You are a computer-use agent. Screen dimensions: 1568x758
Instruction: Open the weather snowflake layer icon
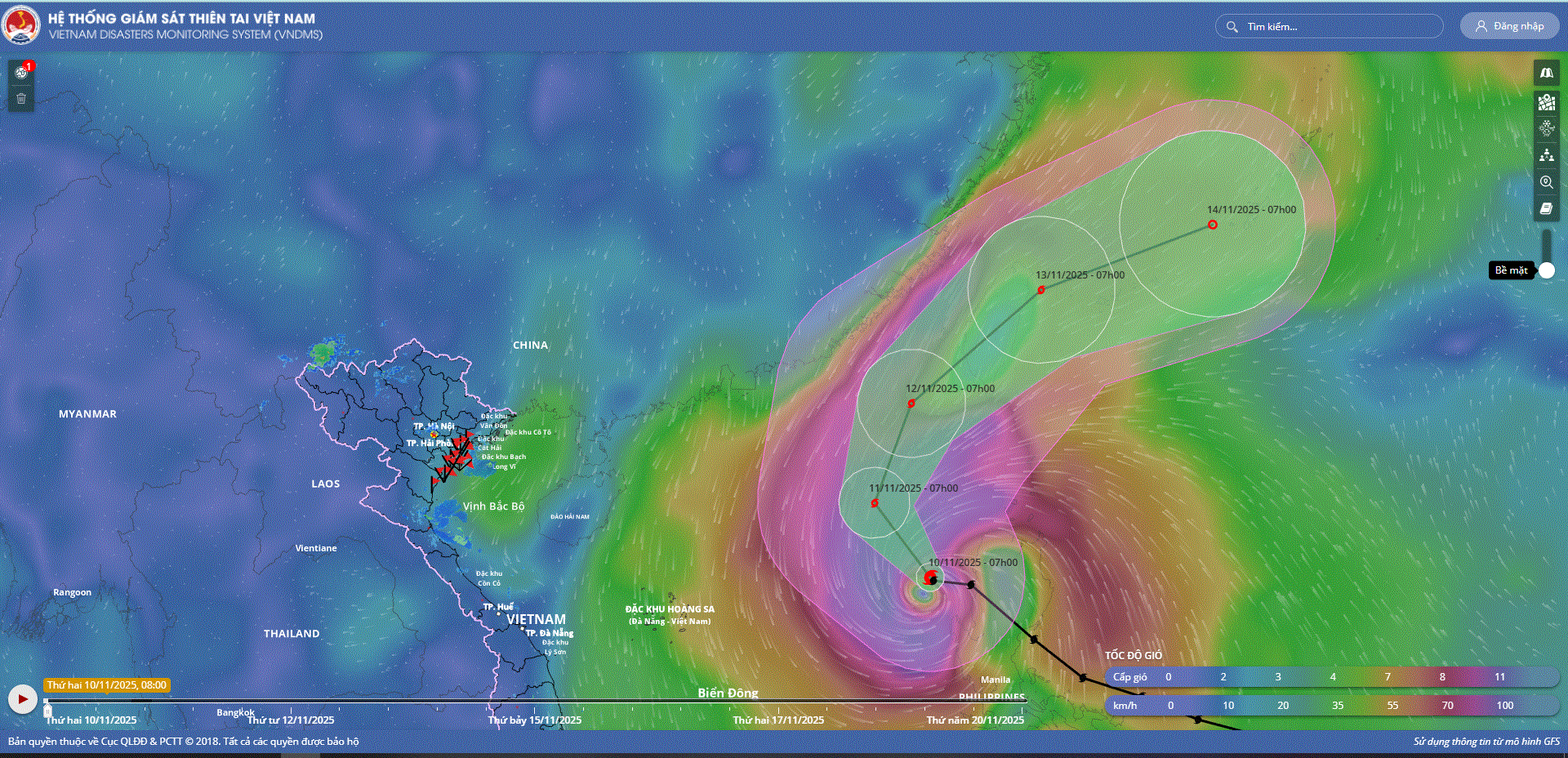coord(1546,128)
